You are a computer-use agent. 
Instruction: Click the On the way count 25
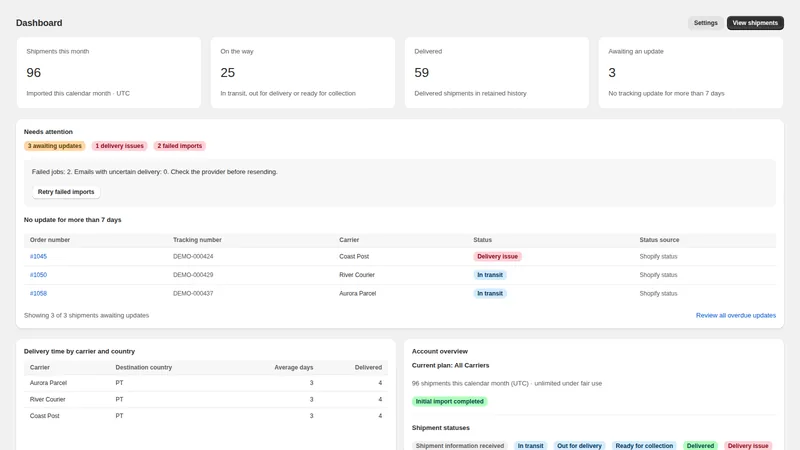click(228, 72)
